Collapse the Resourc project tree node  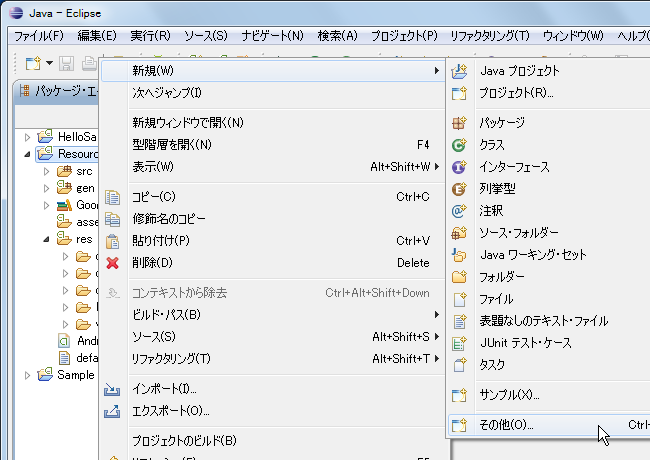click(27, 154)
